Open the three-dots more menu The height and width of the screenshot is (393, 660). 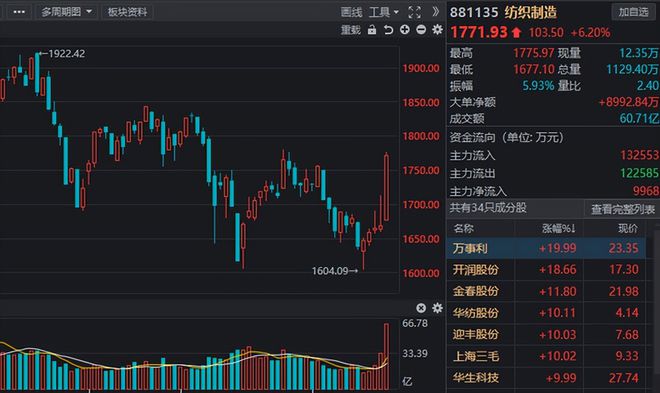tap(19, 12)
